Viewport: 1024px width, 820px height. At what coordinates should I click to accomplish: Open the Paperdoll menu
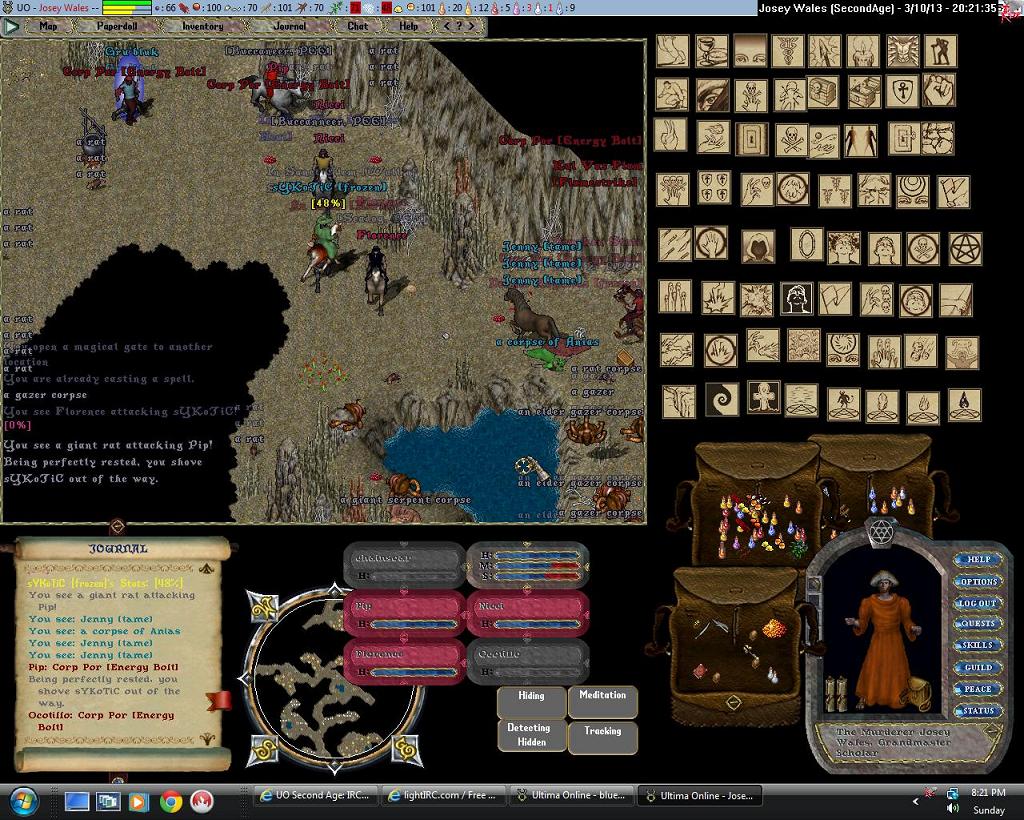click(116, 27)
